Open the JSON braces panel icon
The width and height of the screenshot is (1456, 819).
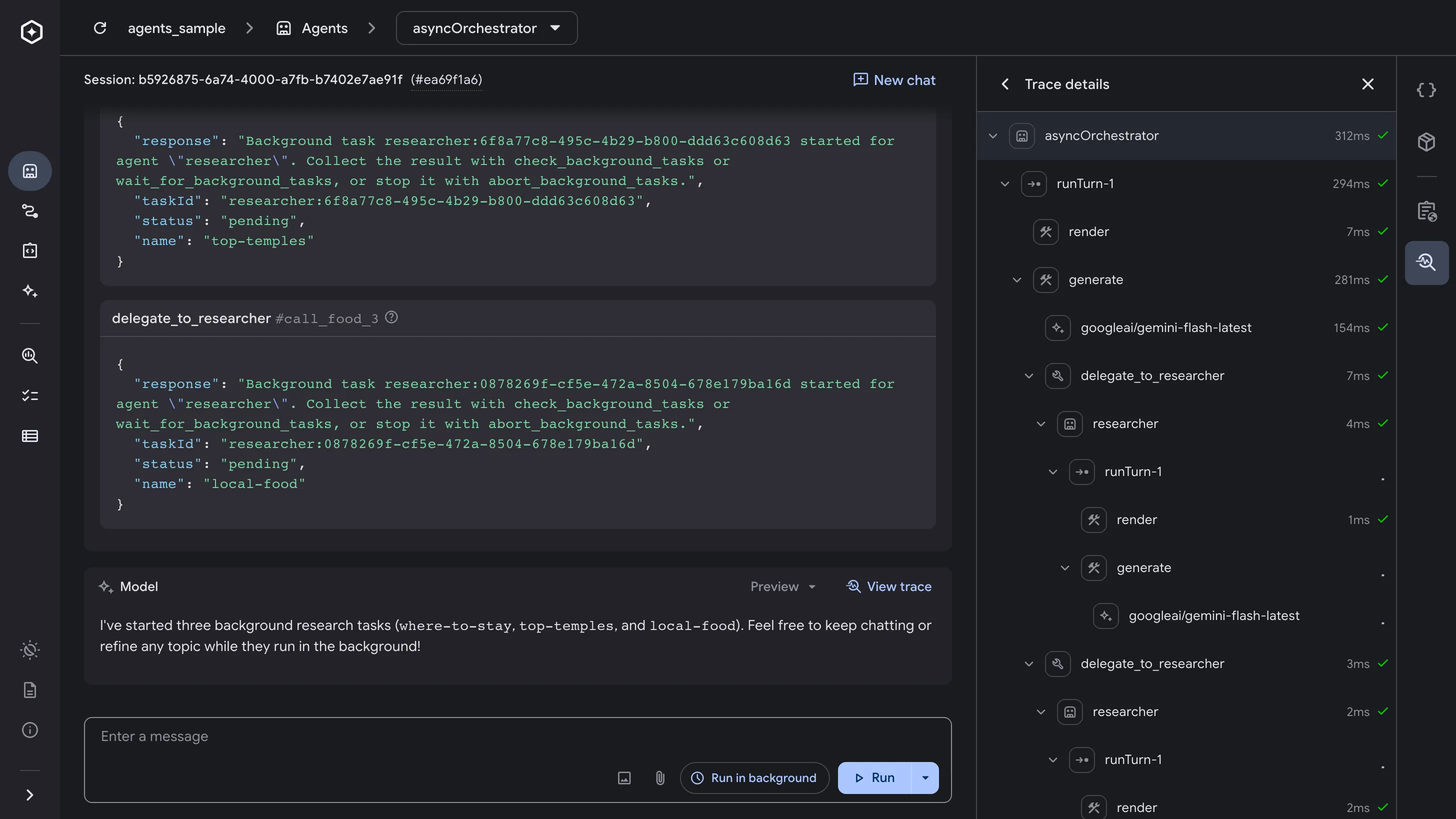point(1426,90)
